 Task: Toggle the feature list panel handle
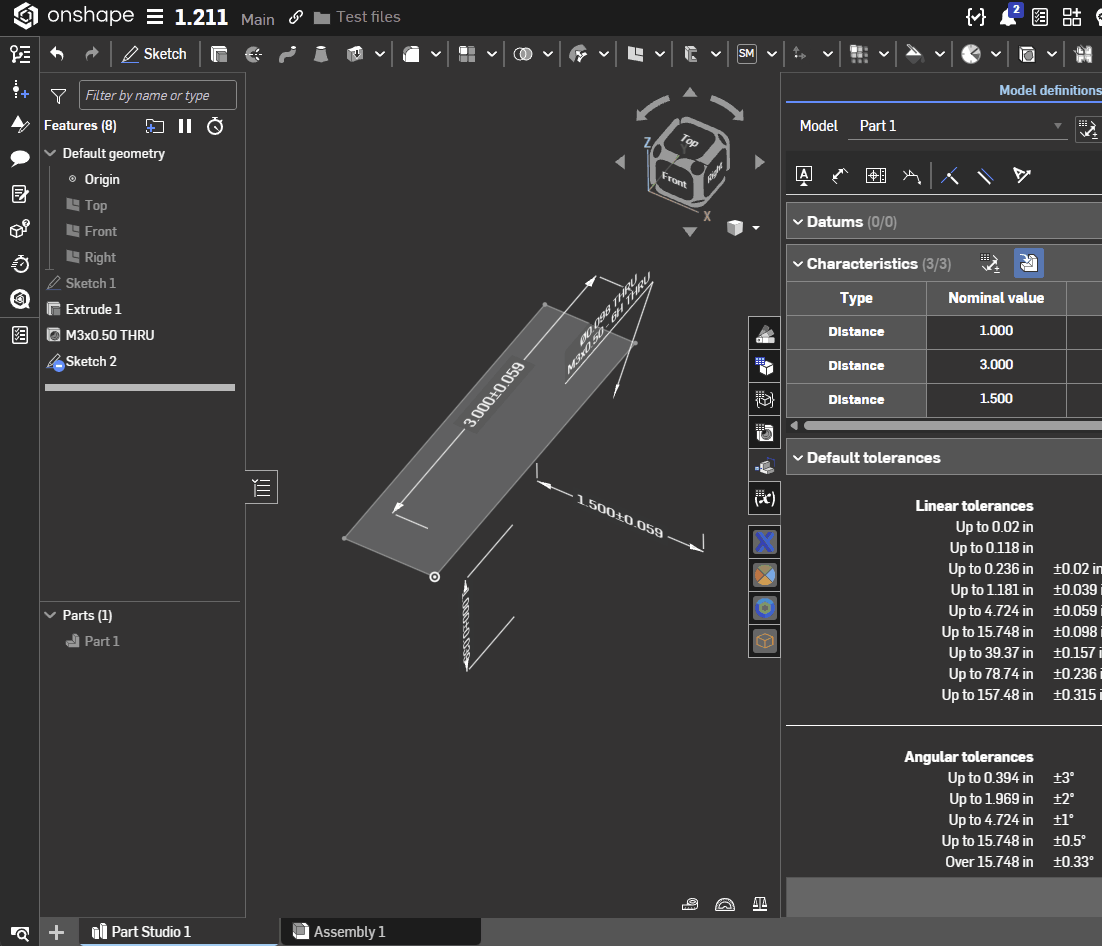262,488
